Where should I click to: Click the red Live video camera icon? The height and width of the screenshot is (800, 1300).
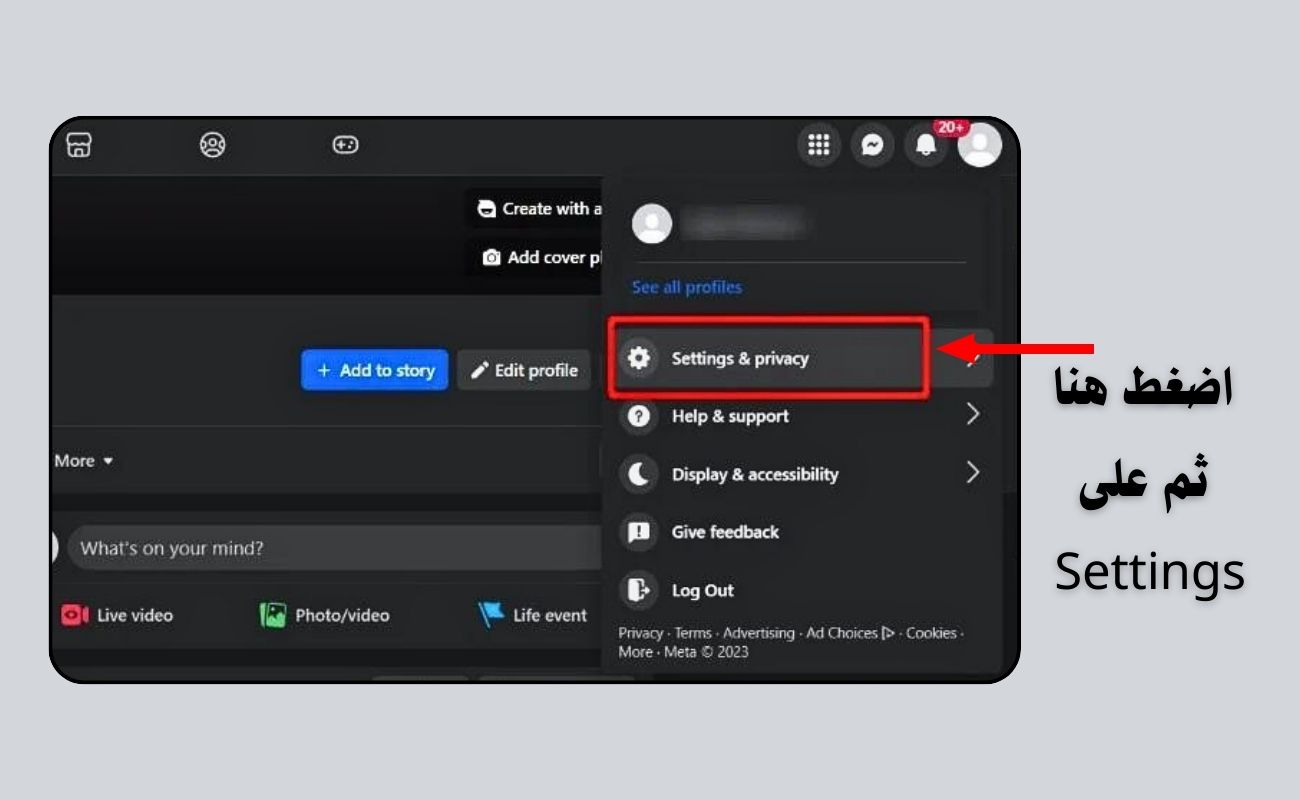pos(75,615)
